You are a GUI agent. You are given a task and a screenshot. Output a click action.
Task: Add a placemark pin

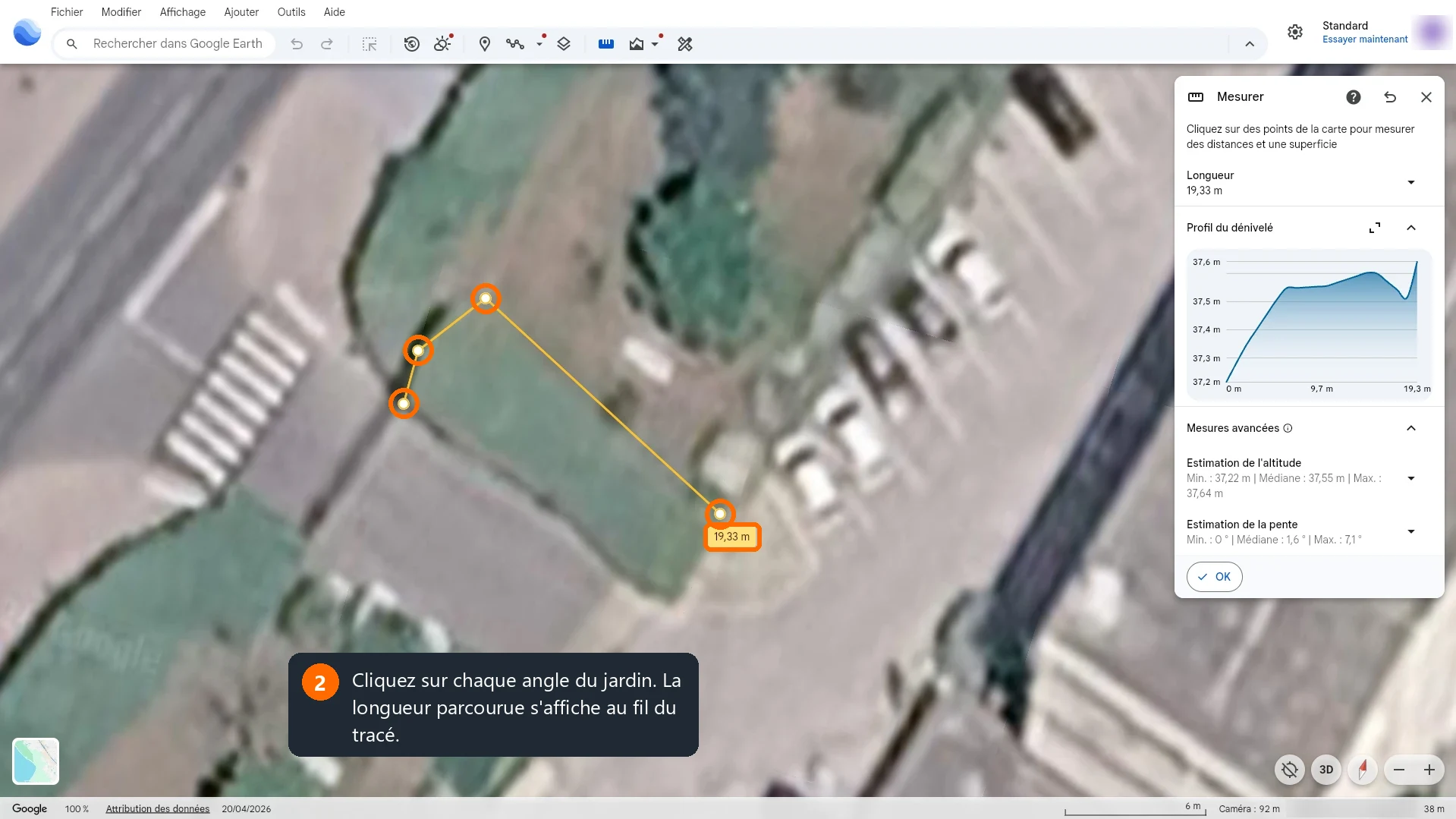click(485, 44)
